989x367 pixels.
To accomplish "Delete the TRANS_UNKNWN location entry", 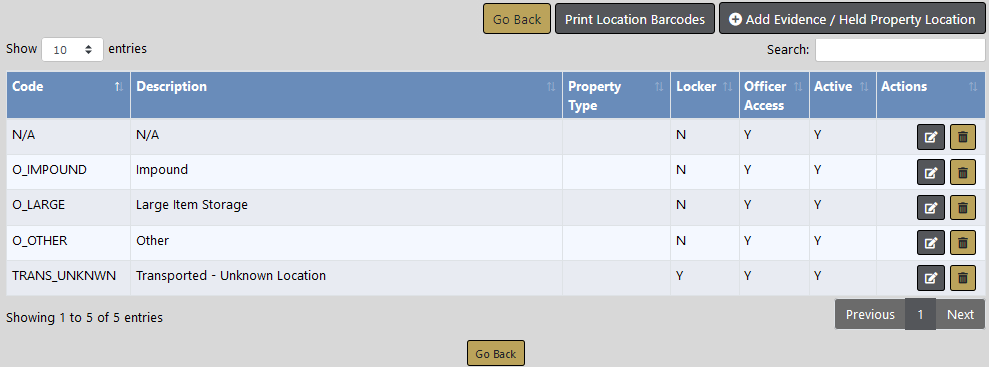I will coord(963,278).
